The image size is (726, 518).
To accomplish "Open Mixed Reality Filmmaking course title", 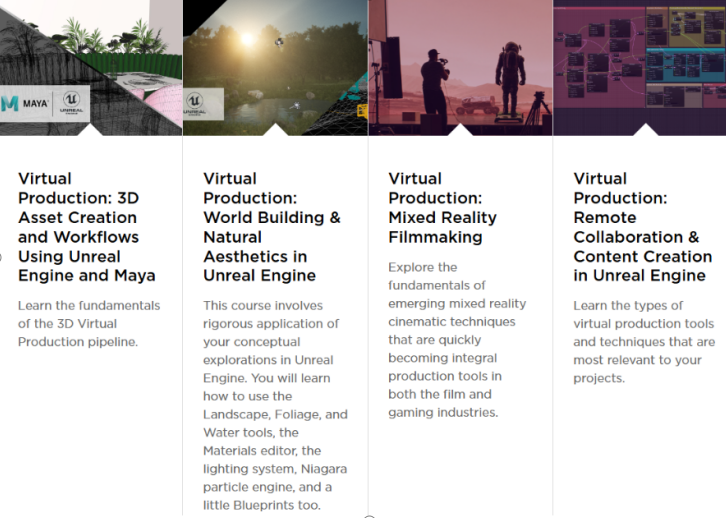I will click(x=442, y=207).
